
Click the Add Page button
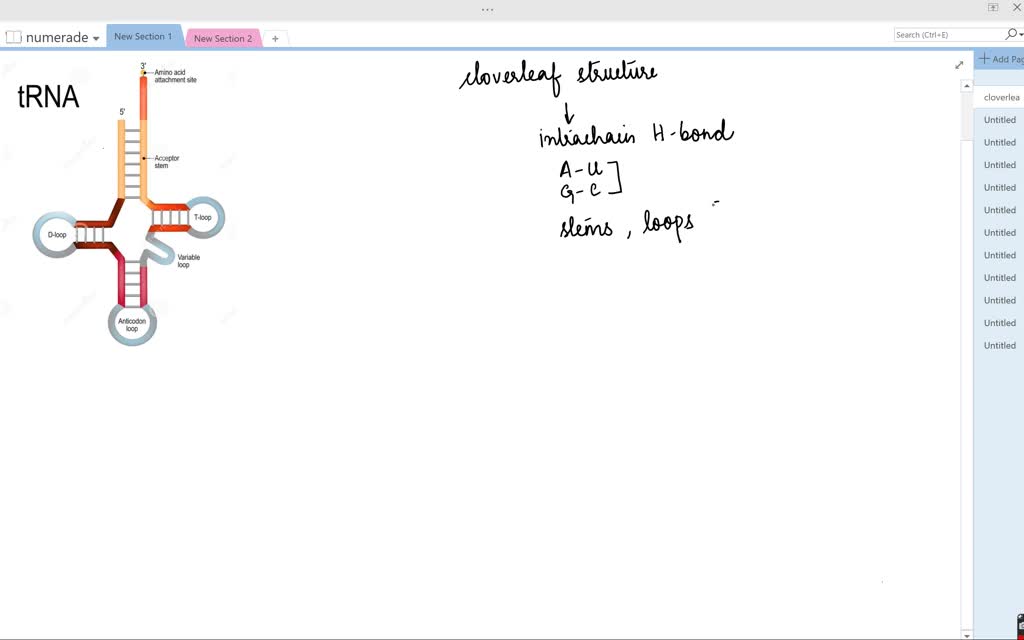click(x=1000, y=59)
